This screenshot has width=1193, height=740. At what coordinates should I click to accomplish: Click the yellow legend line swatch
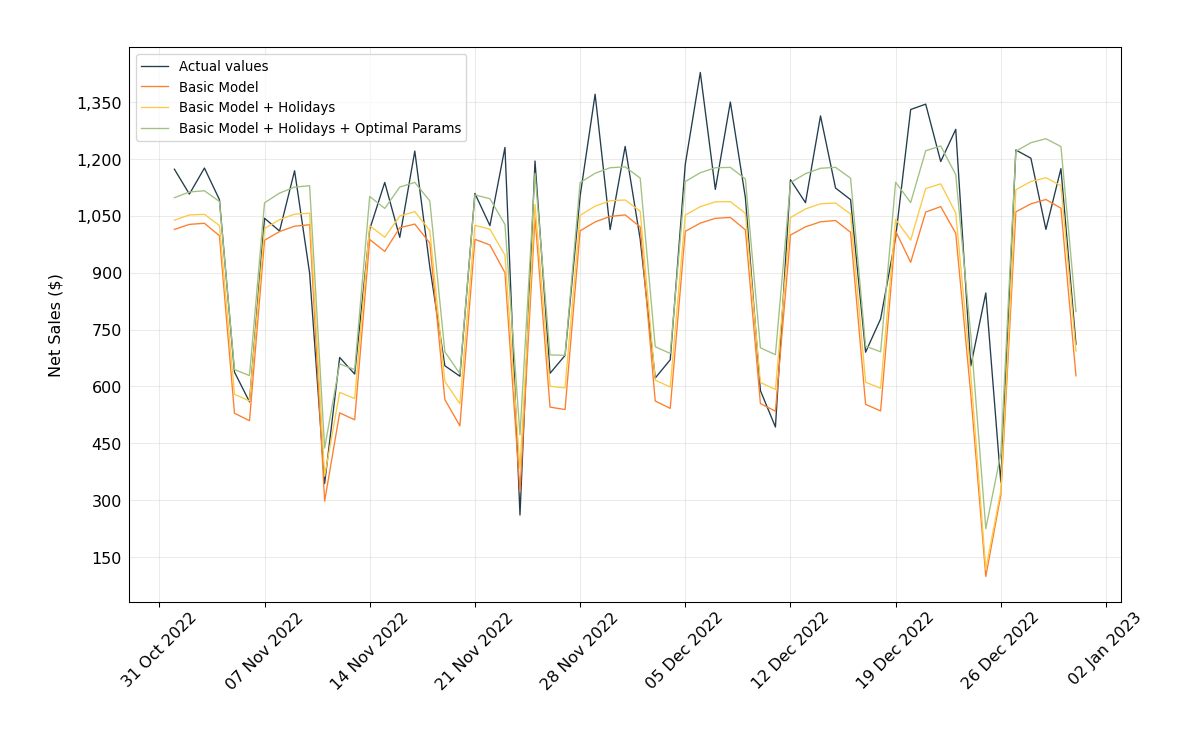(155, 108)
